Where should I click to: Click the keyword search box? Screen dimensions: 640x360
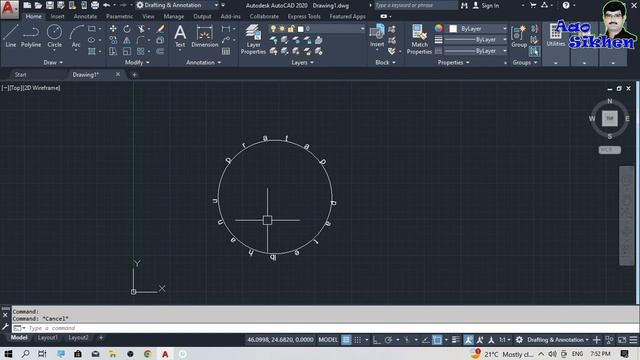[416, 5]
